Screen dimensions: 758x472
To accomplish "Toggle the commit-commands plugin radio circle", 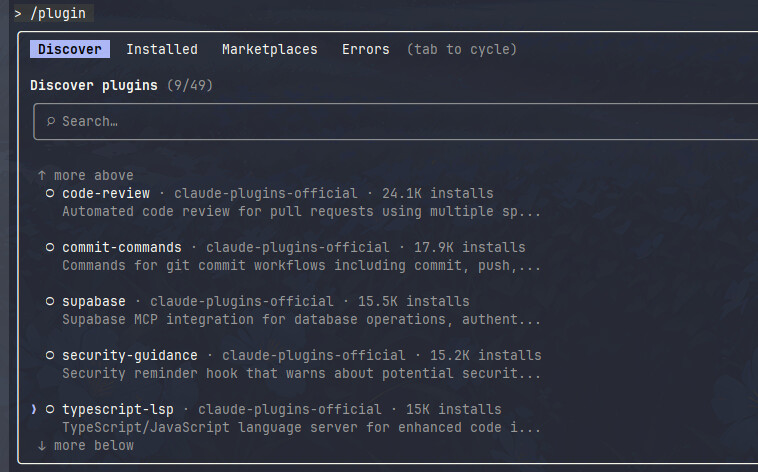I will click(x=50, y=247).
